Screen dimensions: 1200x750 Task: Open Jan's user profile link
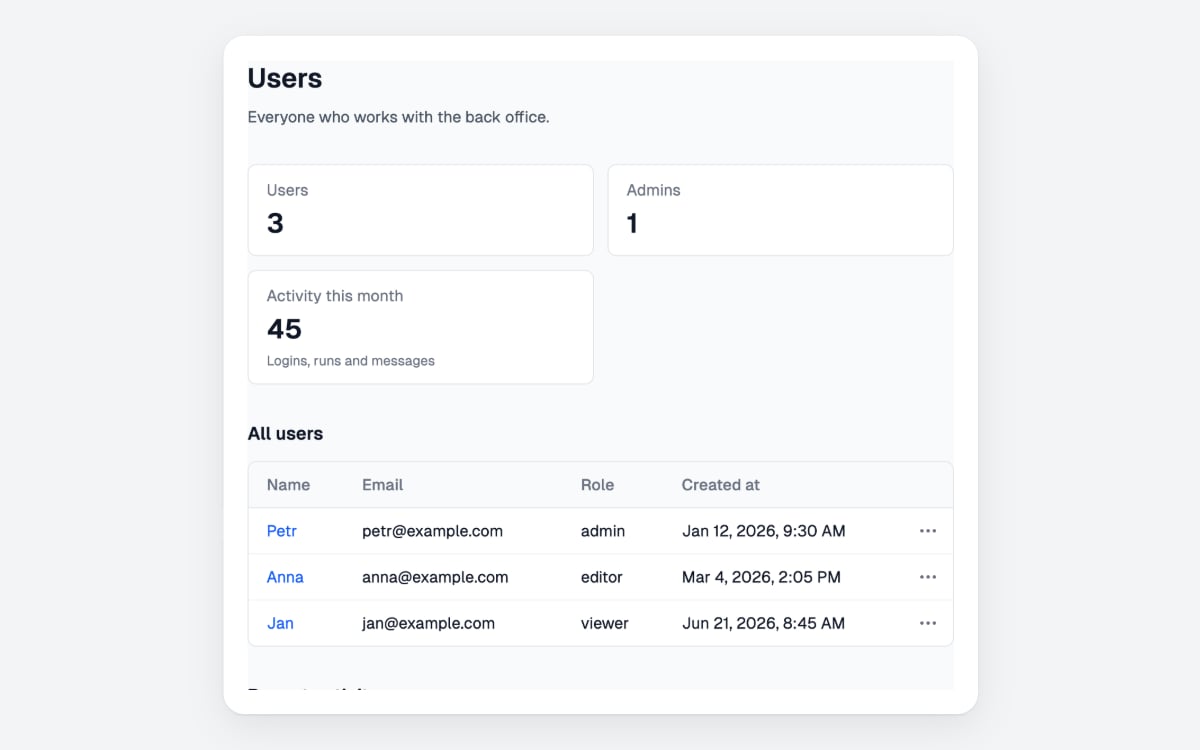pyautogui.click(x=280, y=623)
